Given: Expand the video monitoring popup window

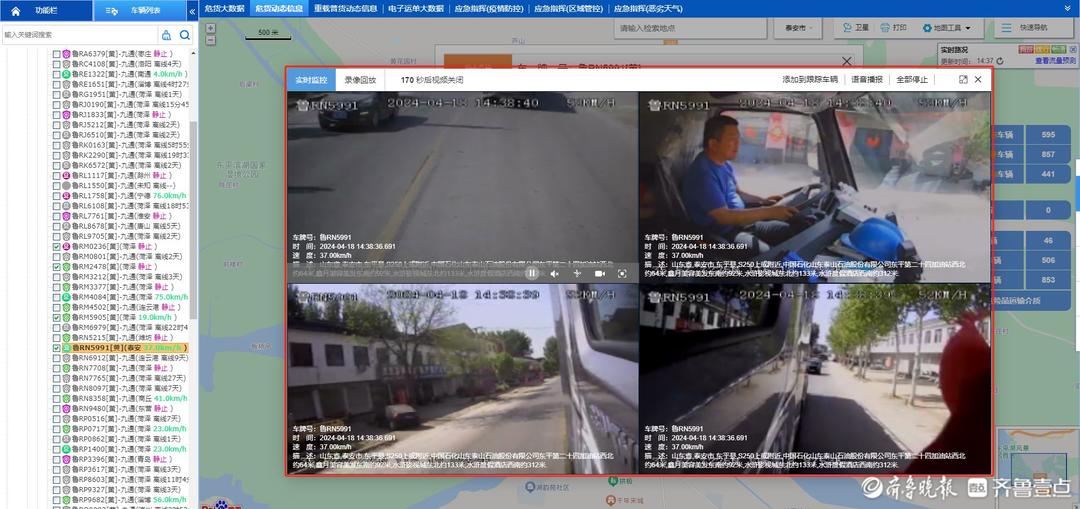Looking at the screenshot, I should click(x=963, y=79).
